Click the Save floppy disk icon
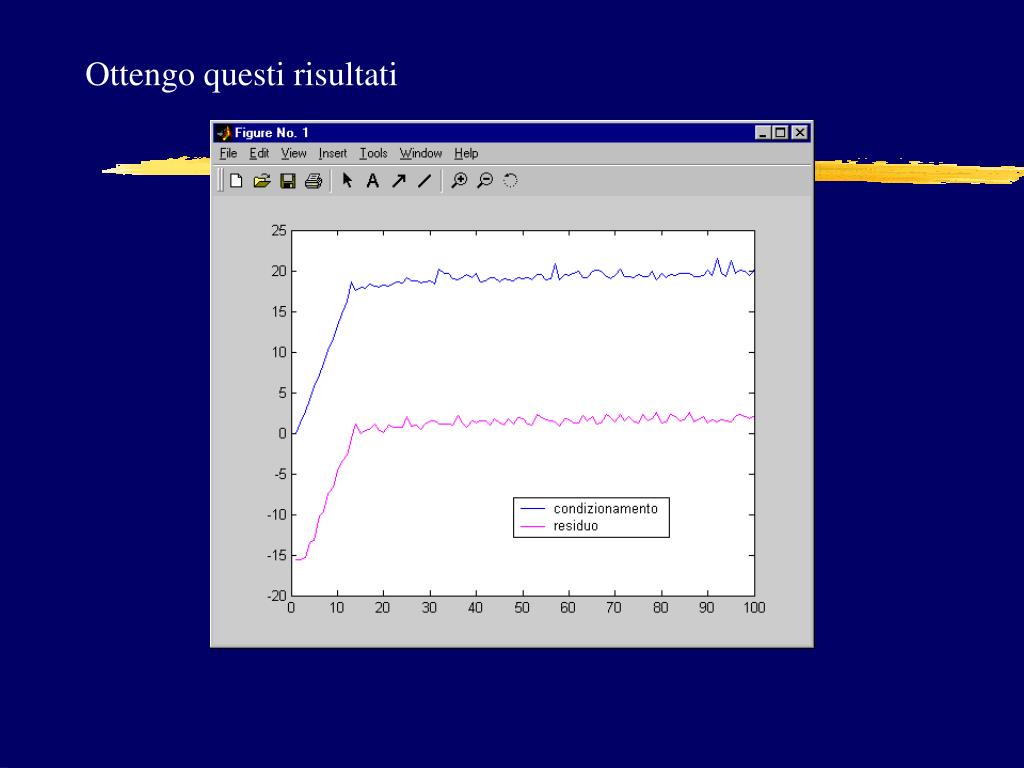Image resolution: width=1024 pixels, height=768 pixels. click(288, 181)
